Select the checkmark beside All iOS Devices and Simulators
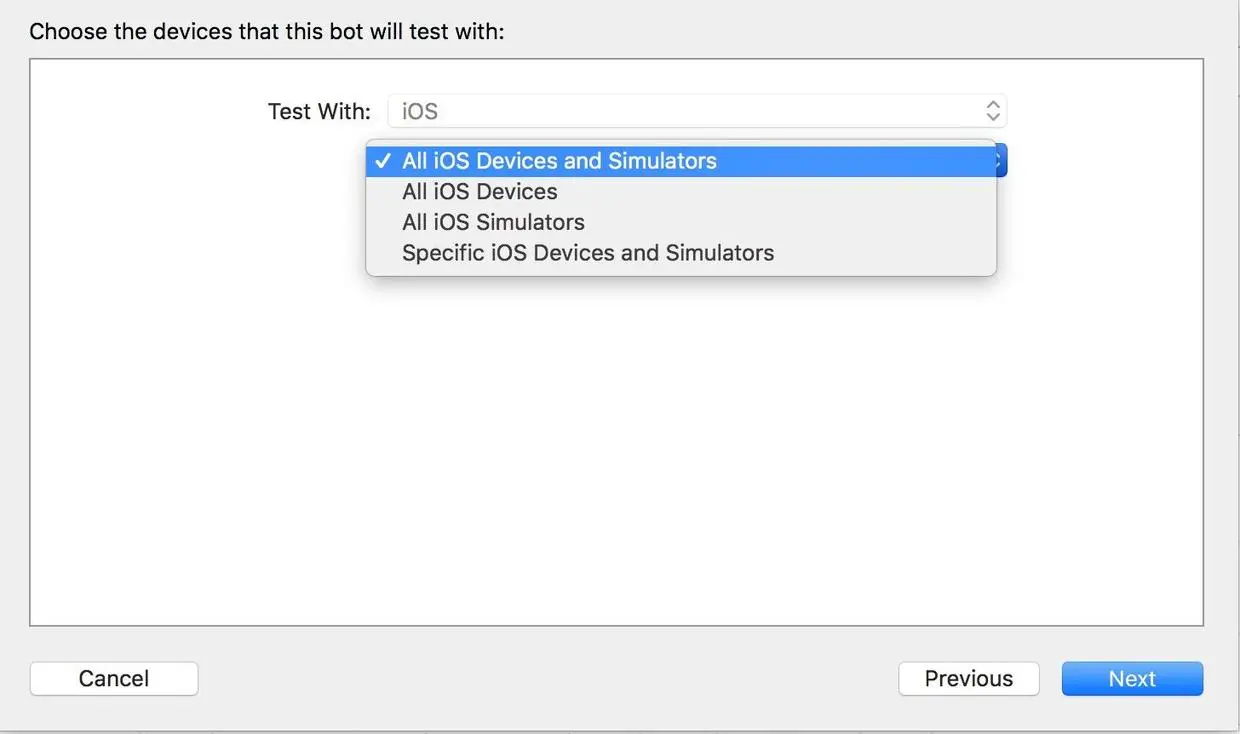The height and width of the screenshot is (734, 1240). pos(383,161)
